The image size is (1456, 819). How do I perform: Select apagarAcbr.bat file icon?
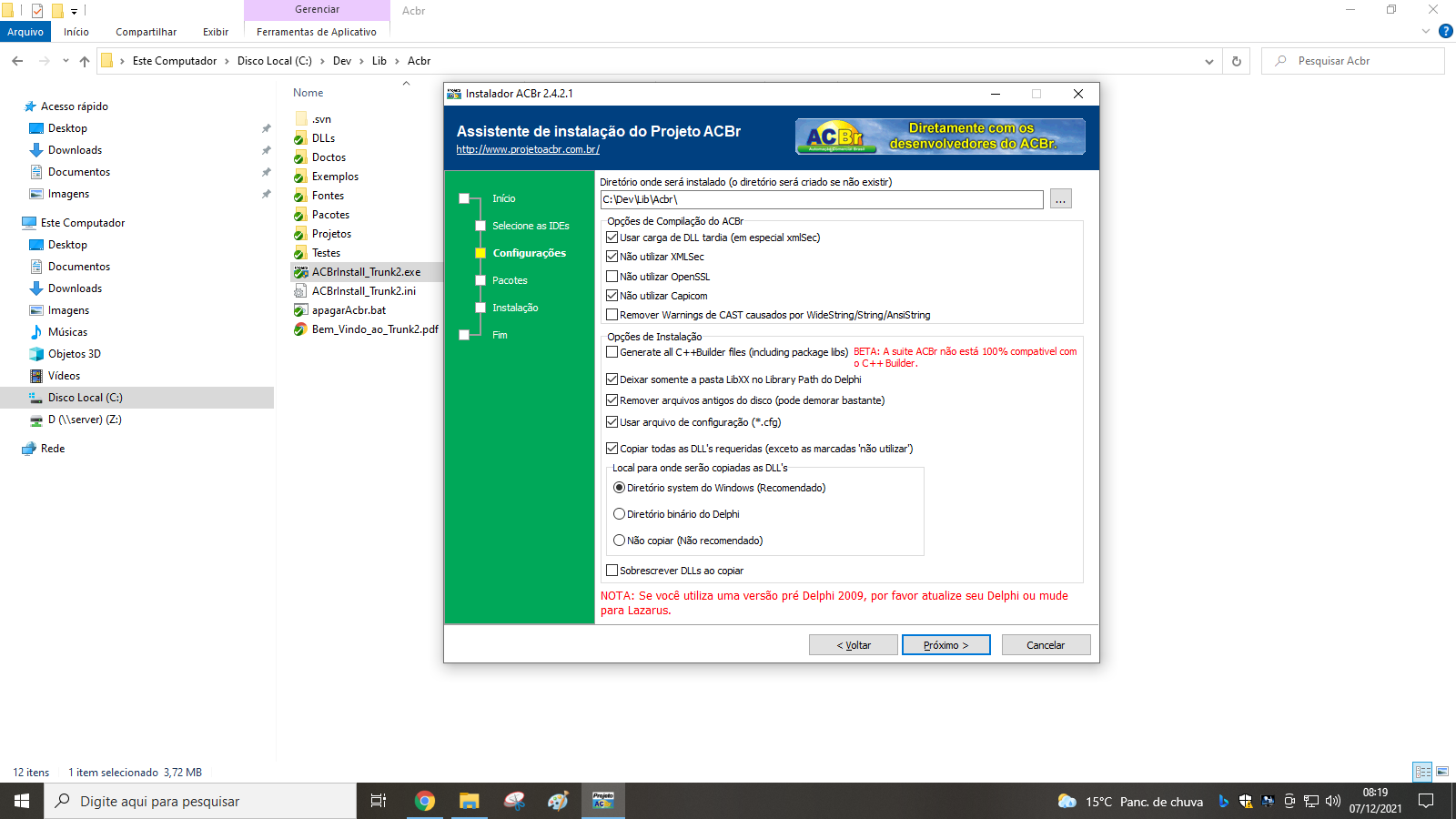pos(300,310)
